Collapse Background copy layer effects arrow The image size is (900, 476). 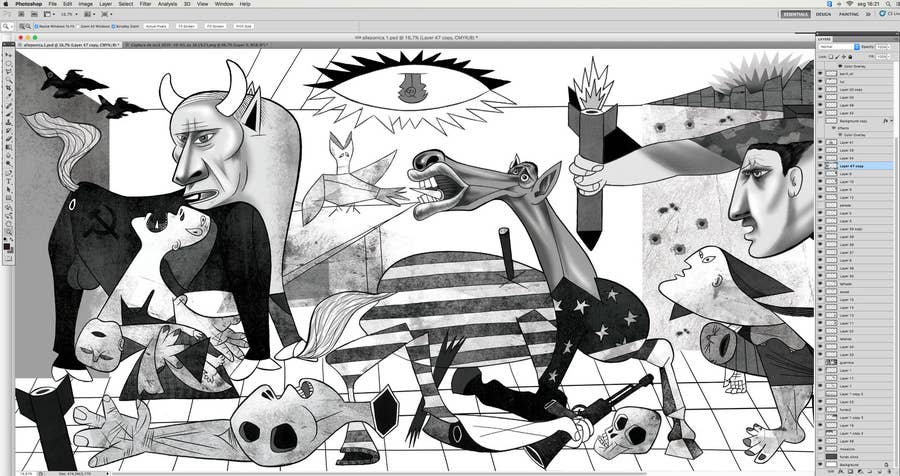coord(891,121)
